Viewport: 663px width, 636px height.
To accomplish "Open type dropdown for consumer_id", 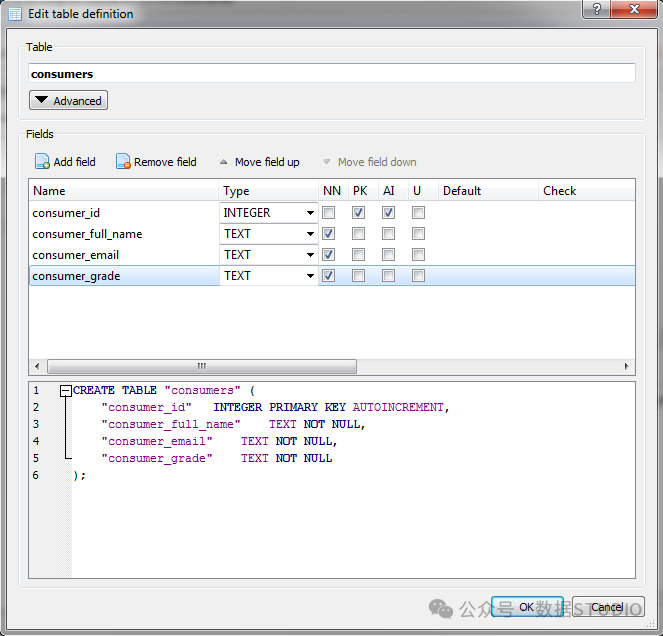I will pos(310,213).
